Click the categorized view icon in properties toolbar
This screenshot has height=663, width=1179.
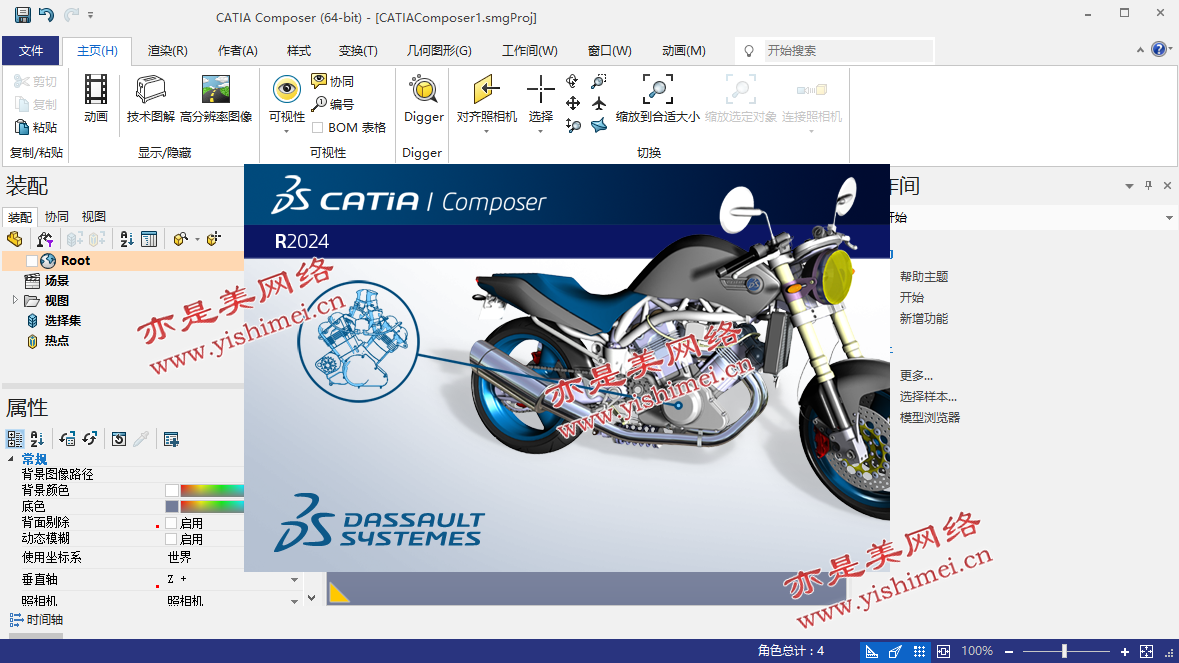tap(14, 439)
